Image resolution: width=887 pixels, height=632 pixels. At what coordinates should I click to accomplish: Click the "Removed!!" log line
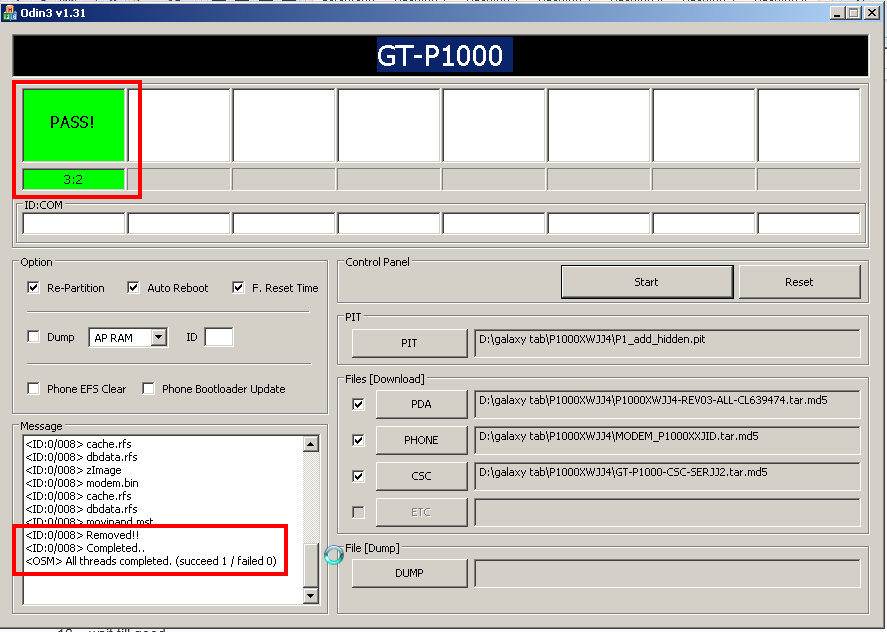click(x=83, y=535)
